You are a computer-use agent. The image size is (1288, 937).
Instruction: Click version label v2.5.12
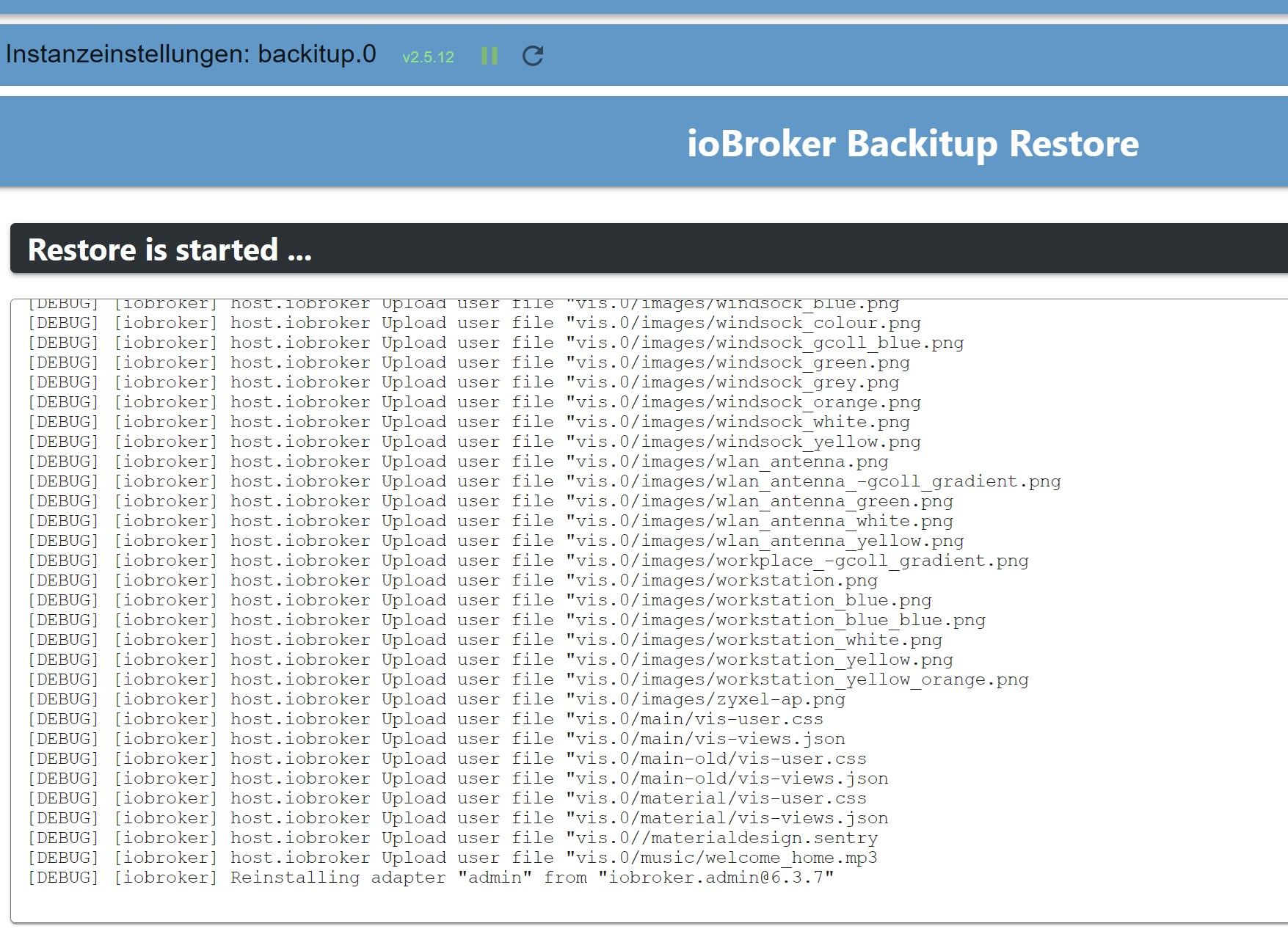428,57
